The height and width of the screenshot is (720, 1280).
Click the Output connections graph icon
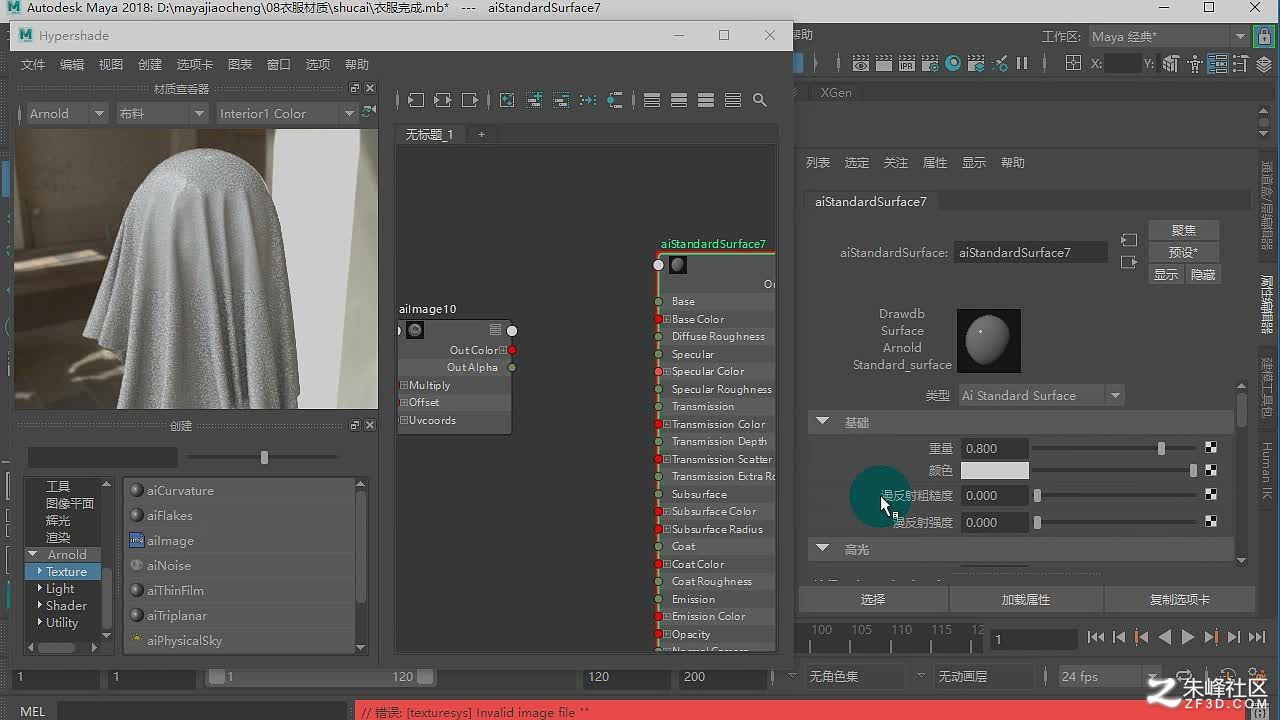coord(470,100)
